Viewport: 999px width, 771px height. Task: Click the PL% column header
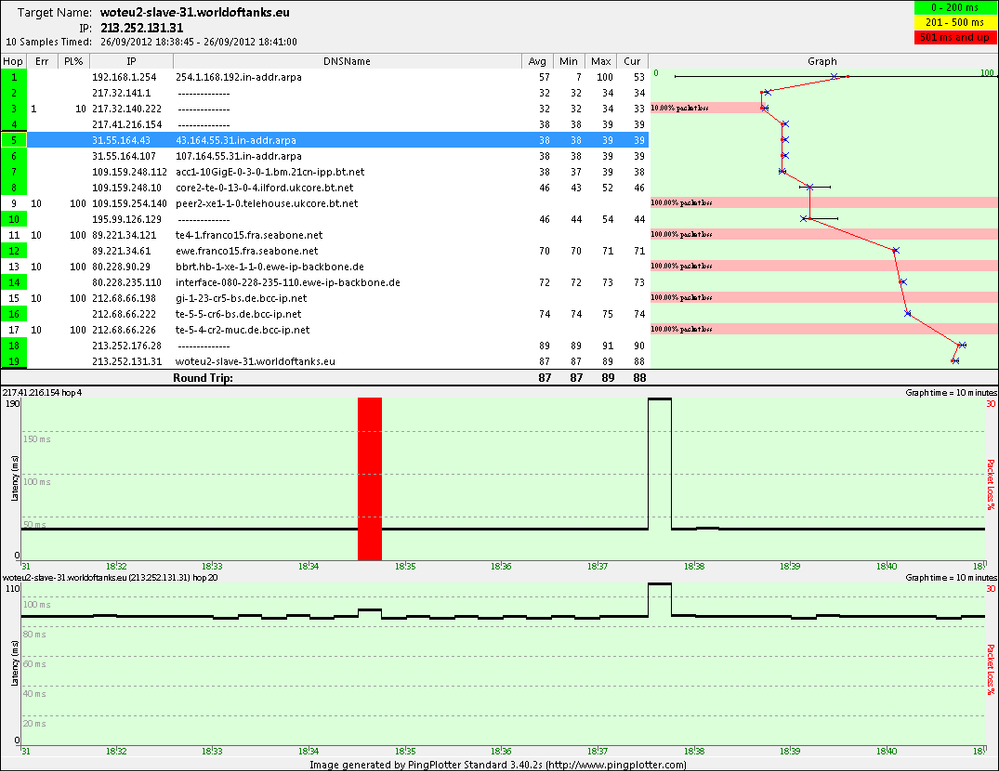pos(73,61)
